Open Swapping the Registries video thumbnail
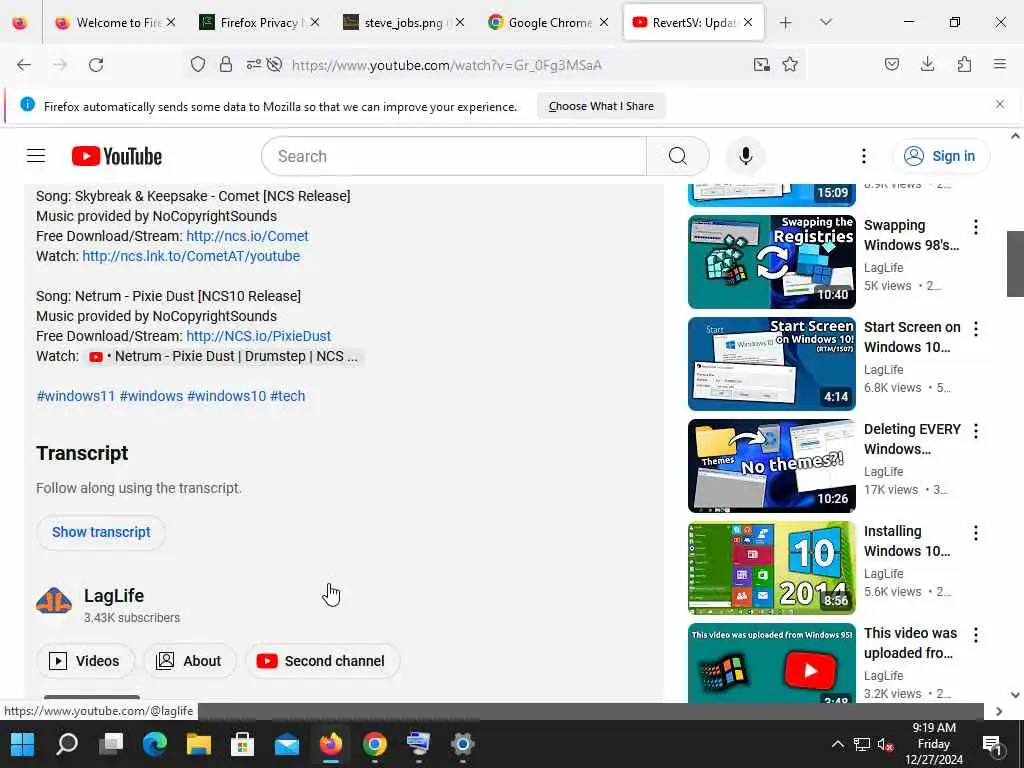This screenshot has width=1024, height=768. pos(771,262)
